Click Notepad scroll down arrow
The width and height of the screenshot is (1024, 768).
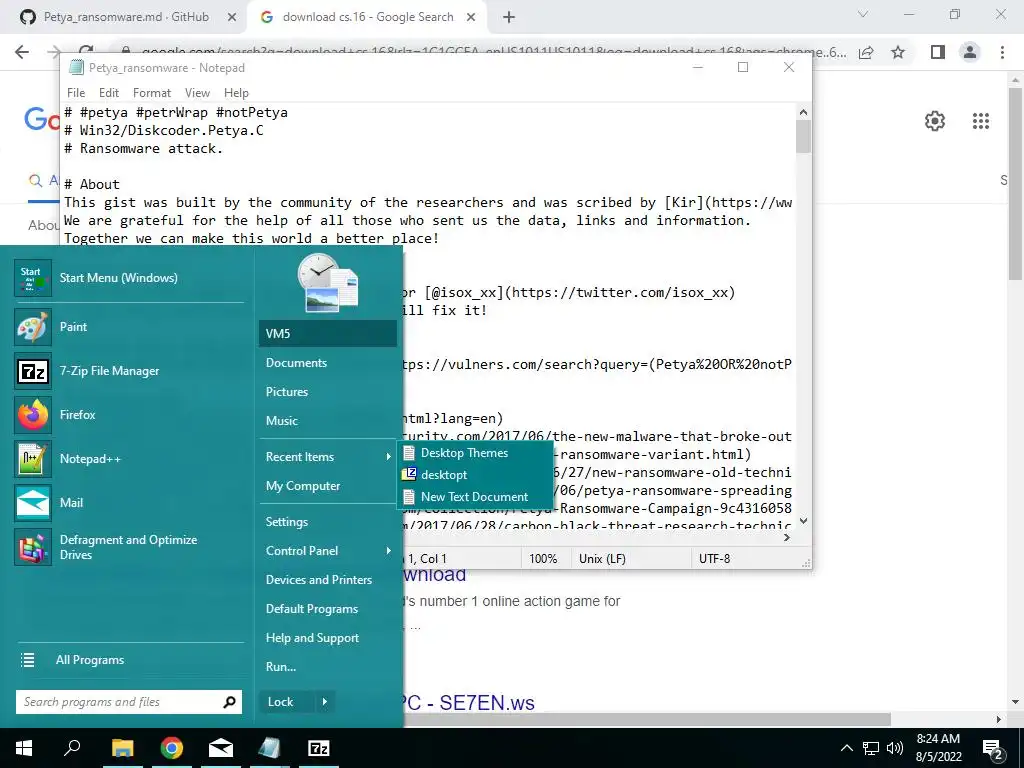point(803,521)
